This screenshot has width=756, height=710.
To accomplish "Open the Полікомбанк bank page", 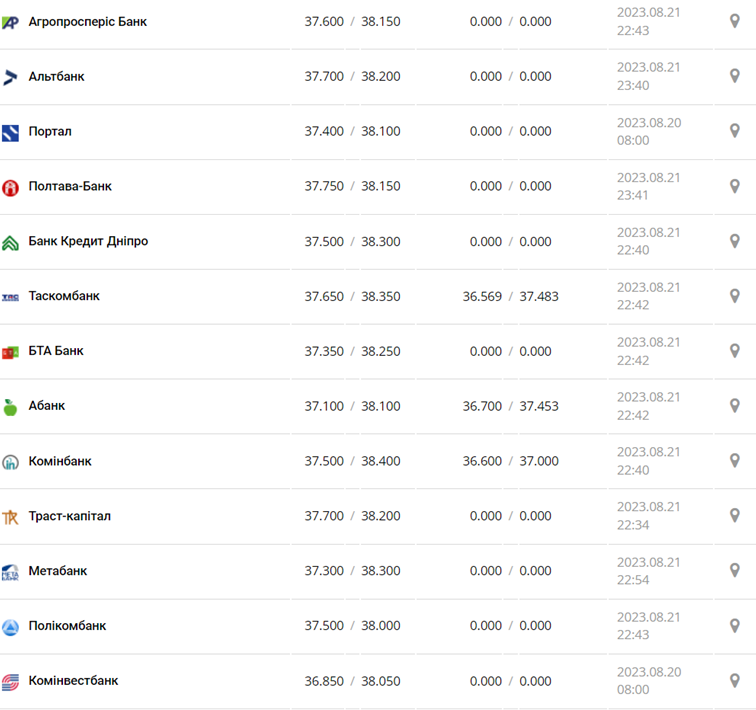I will (x=67, y=626).
